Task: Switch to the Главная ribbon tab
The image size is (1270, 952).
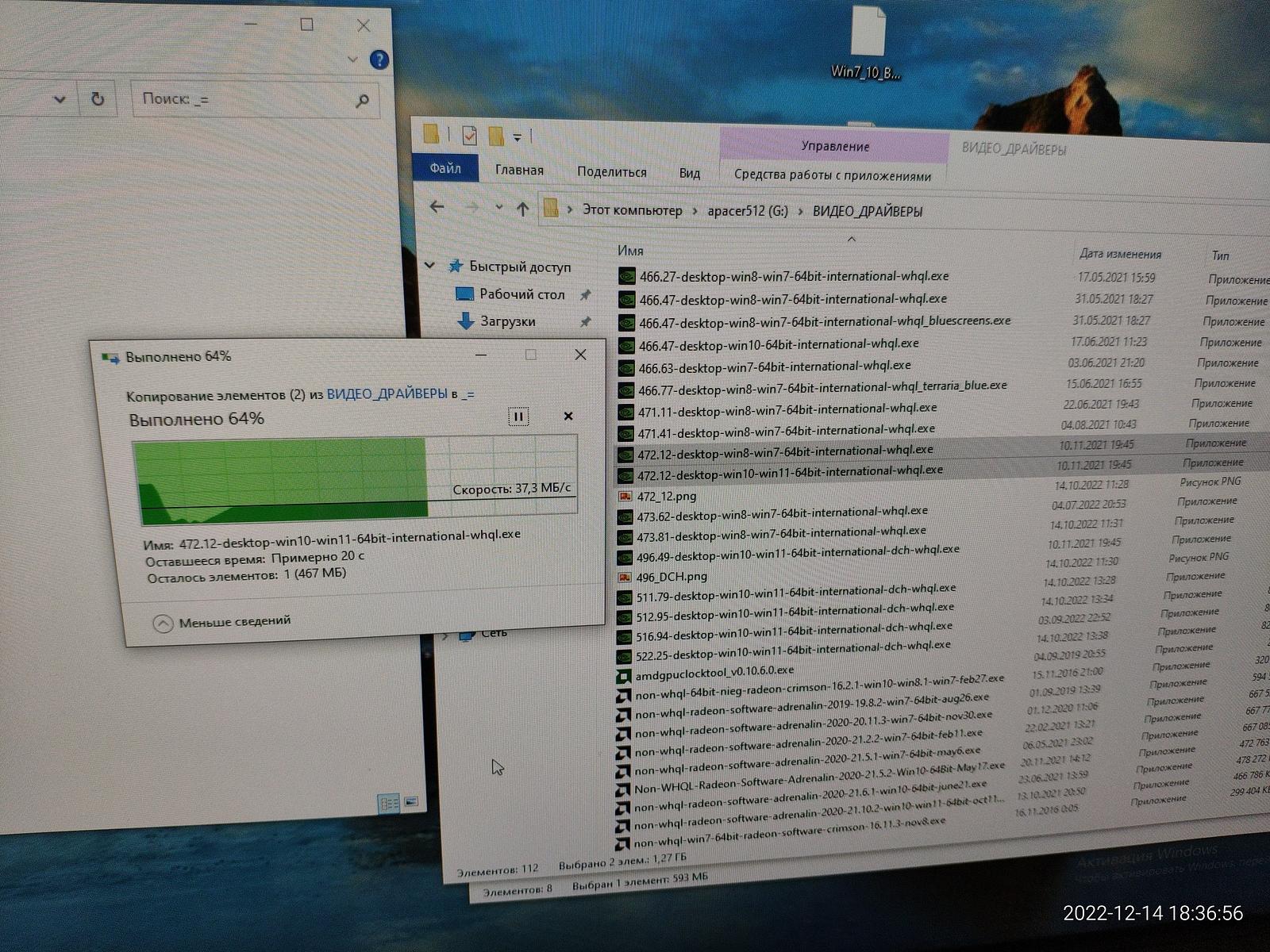Action: (x=519, y=170)
